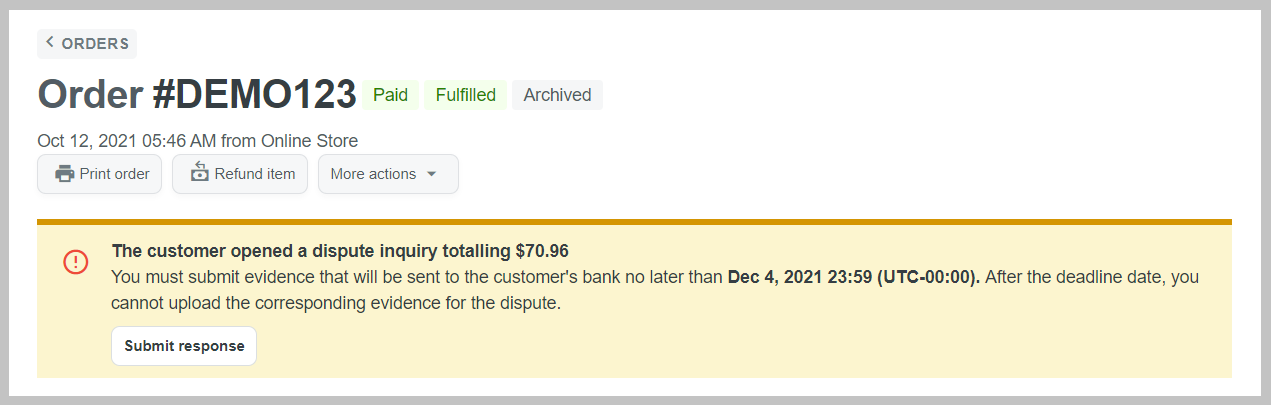The width and height of the screenshot is (1271, 405).
Task: Select the Refund item button text
Action: point(254,174)
